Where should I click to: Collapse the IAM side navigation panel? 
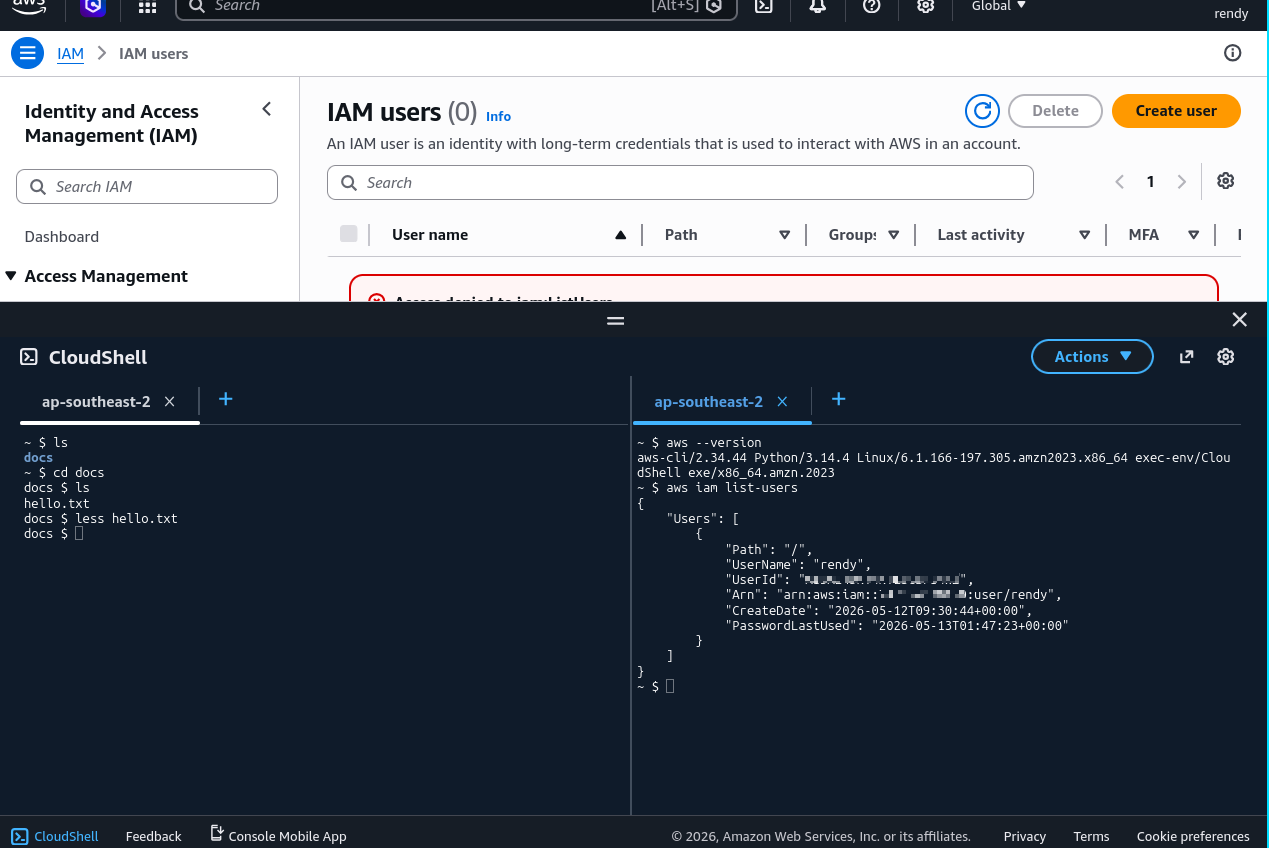(x=266, y=109)
